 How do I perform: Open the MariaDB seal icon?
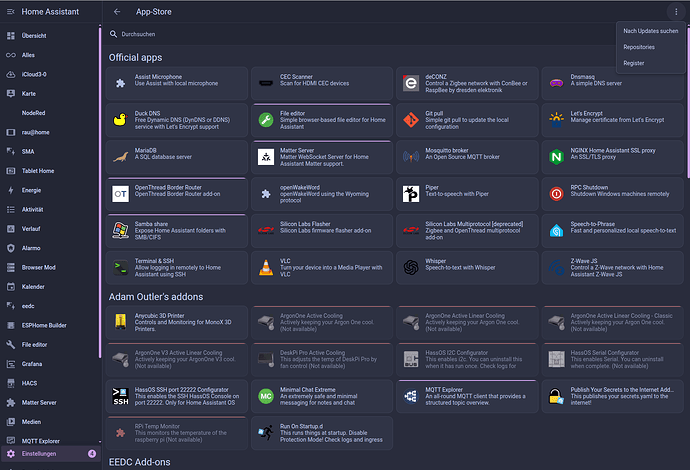120,157
